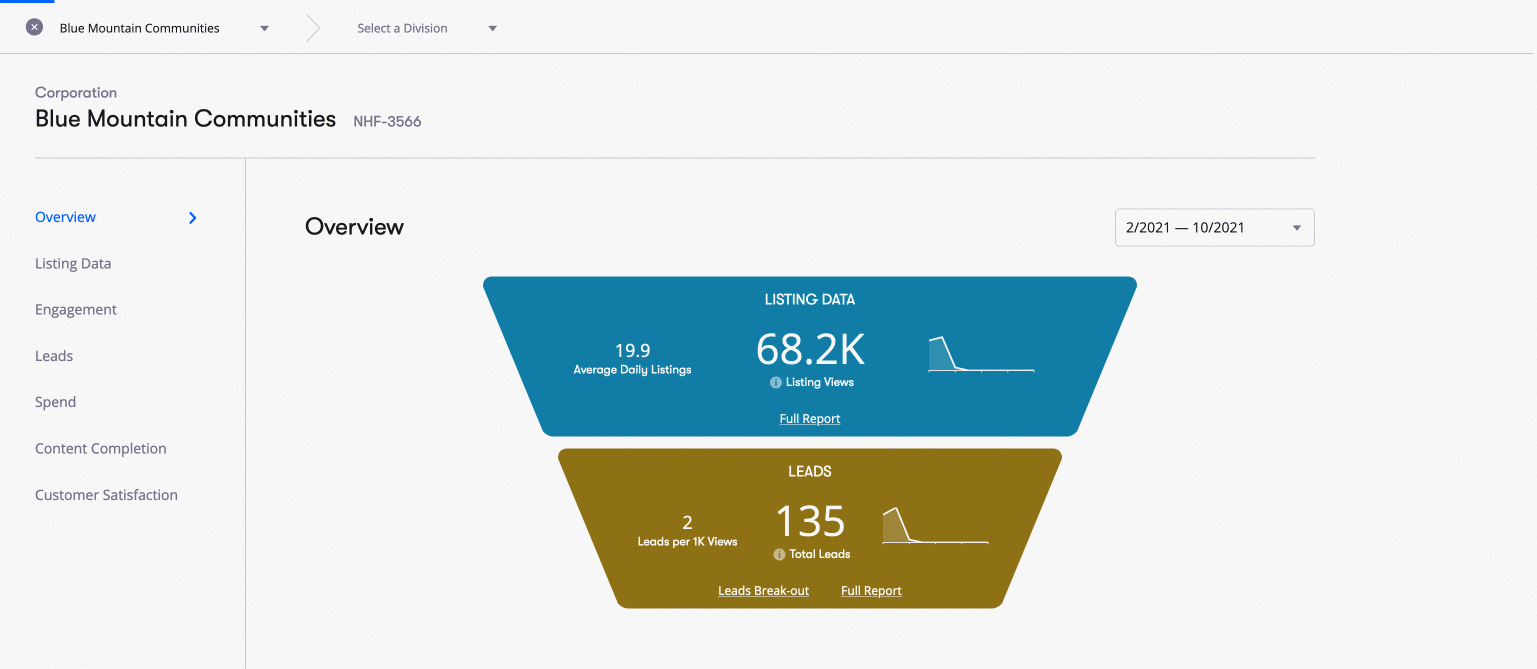The width and height of the screenshot is (1537, 669).
Task: Expand the Blue Mountain Communities dropdown
Action: 264,28
